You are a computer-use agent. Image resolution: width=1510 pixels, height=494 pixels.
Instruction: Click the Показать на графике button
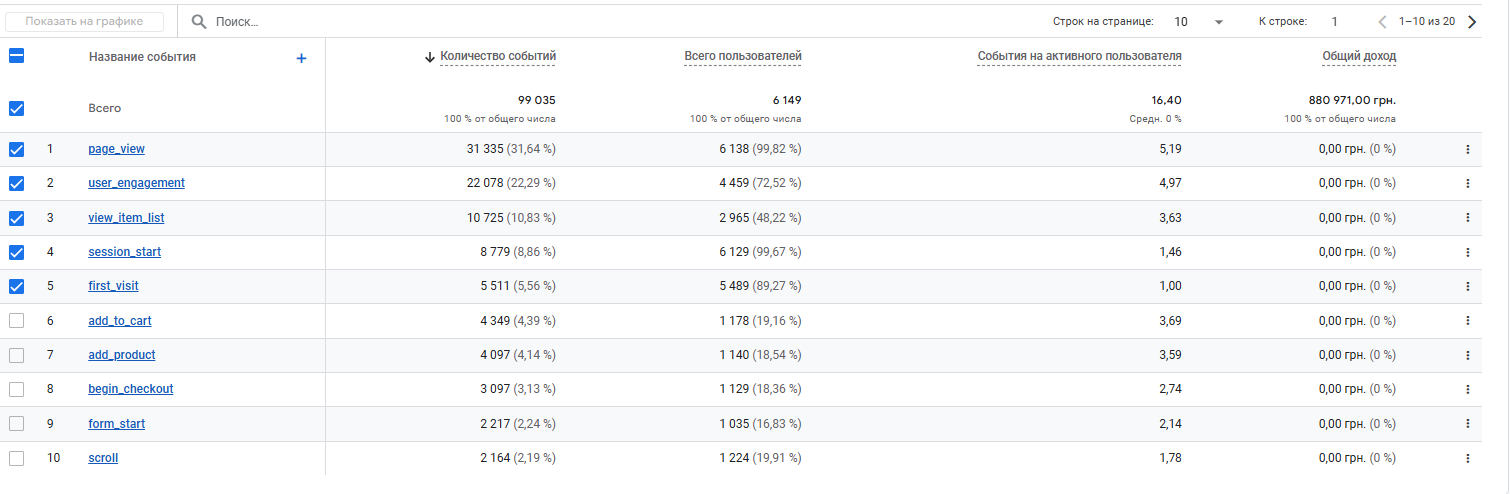click(84, 21)
